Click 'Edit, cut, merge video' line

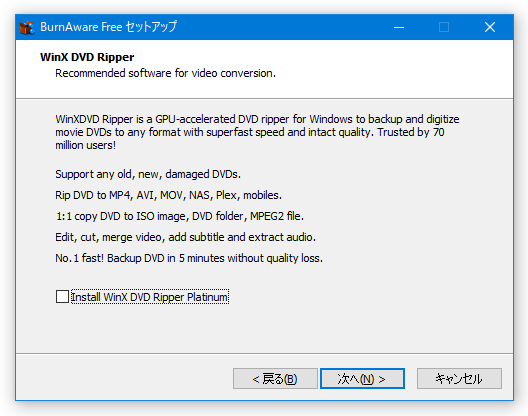point(186,237)
